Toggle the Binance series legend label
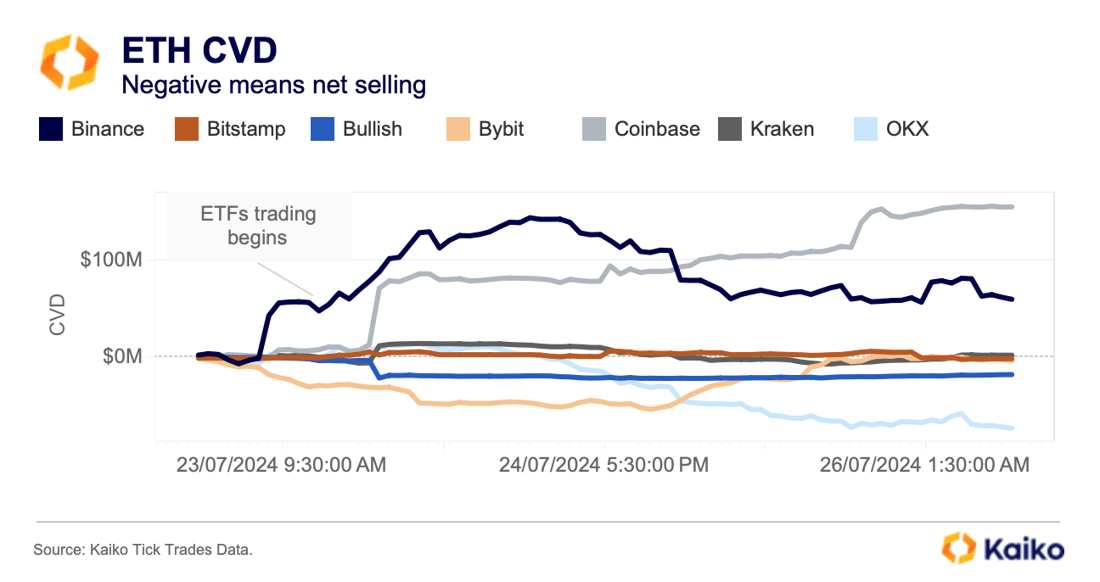Image resolution: width=1100 pixels, height=582 pixels. click(107, 129)
